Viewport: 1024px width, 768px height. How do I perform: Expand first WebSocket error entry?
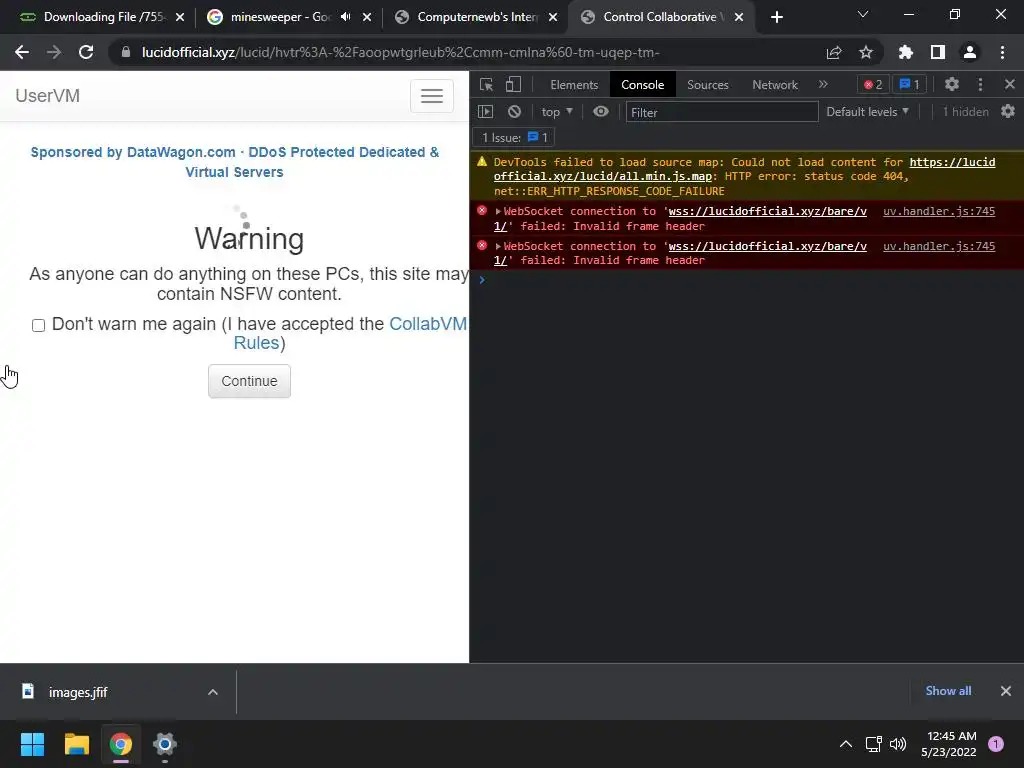(x=498, y=212)
